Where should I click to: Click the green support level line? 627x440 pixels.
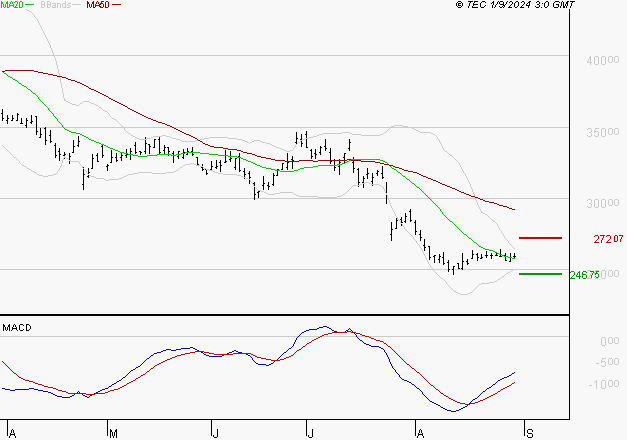(540, 274)
